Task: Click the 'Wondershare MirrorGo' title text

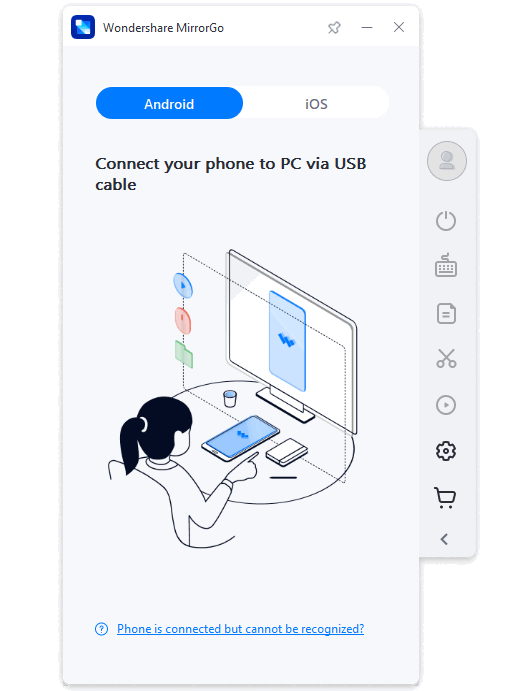Action: 163,28
